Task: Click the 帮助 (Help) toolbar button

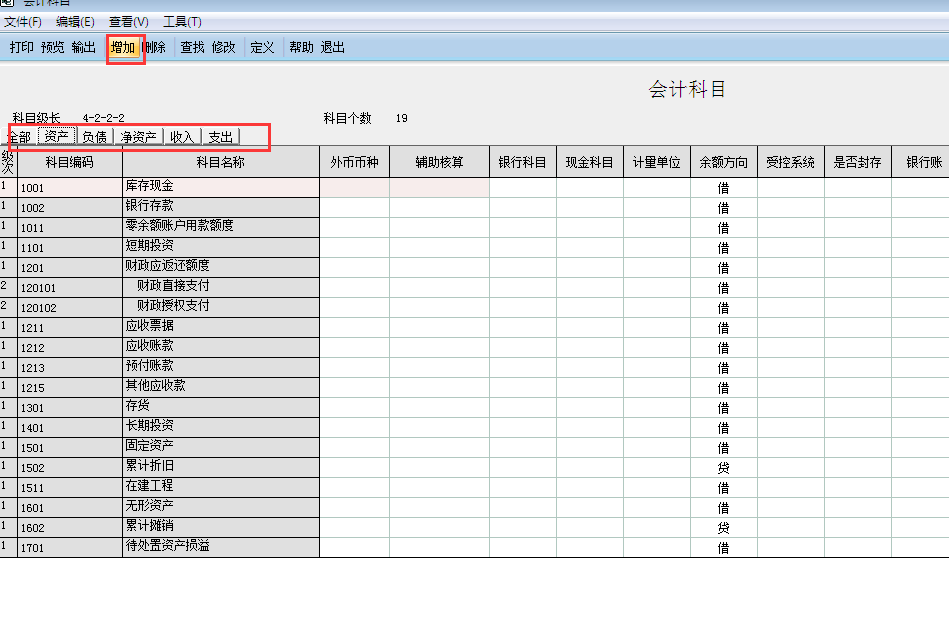Action: 301,47
